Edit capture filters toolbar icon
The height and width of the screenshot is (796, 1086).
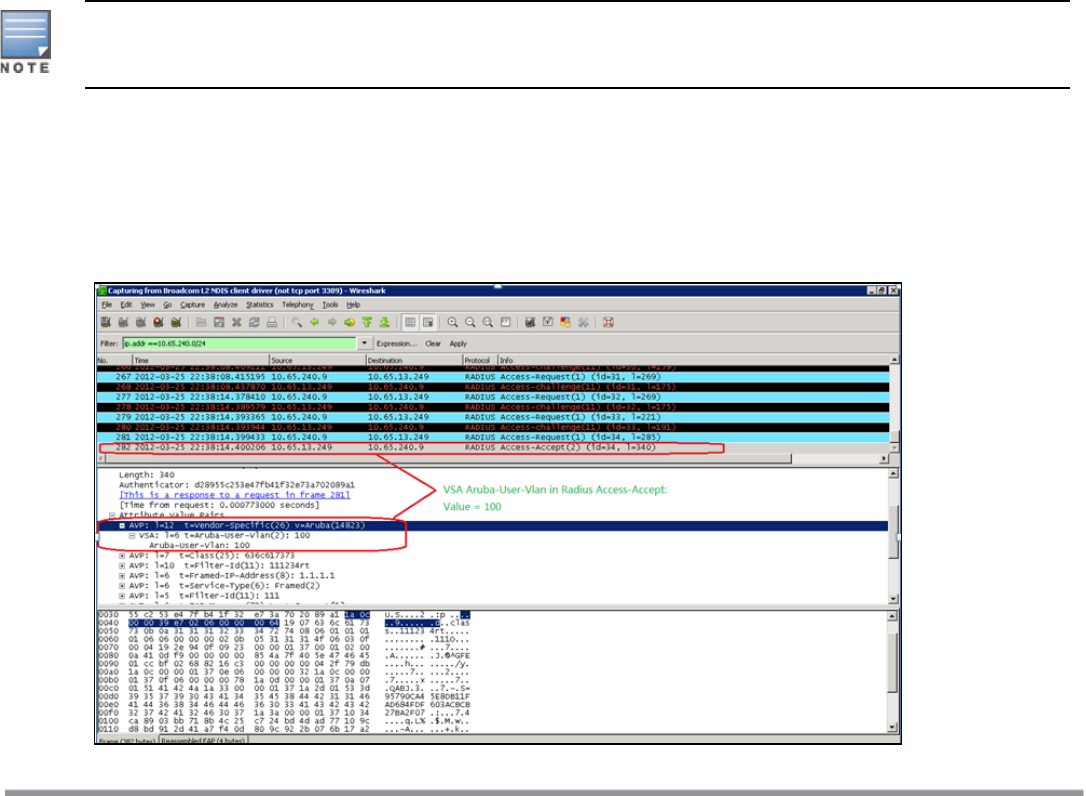pyautogui.click(x=530, y=322)
